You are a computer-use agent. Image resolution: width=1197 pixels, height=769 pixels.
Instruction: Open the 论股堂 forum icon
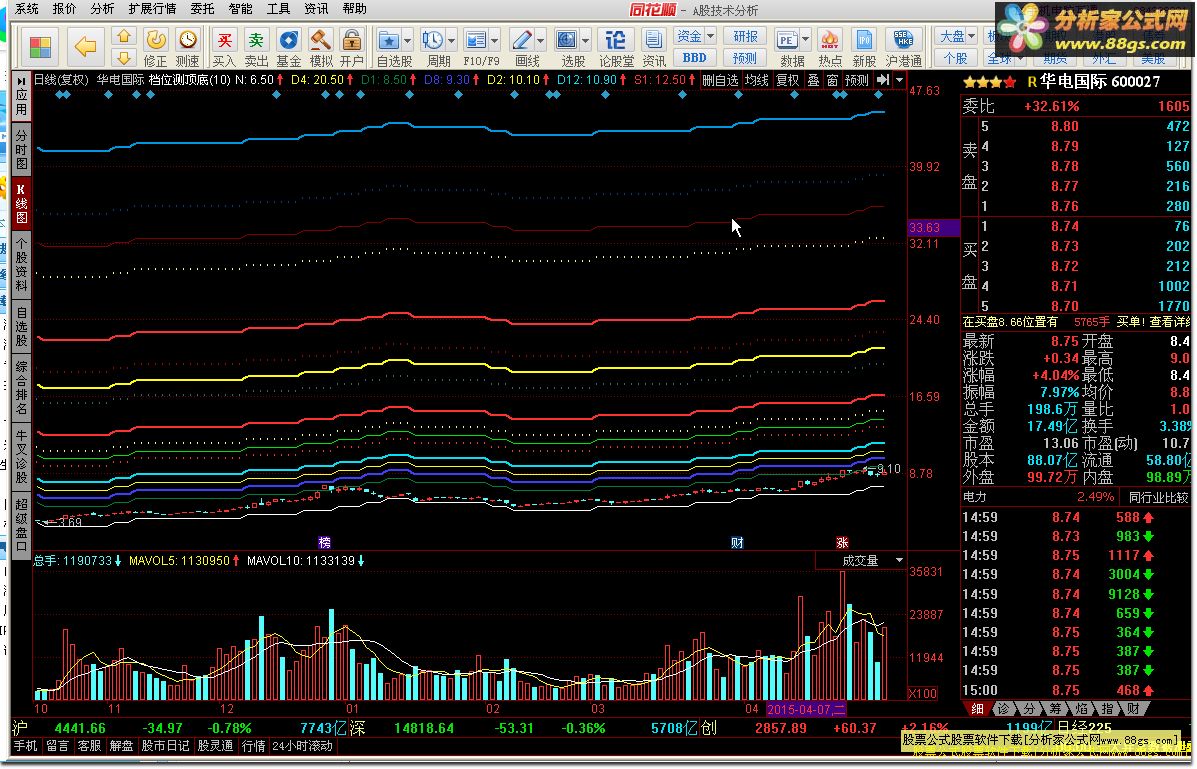coord(616,47)
